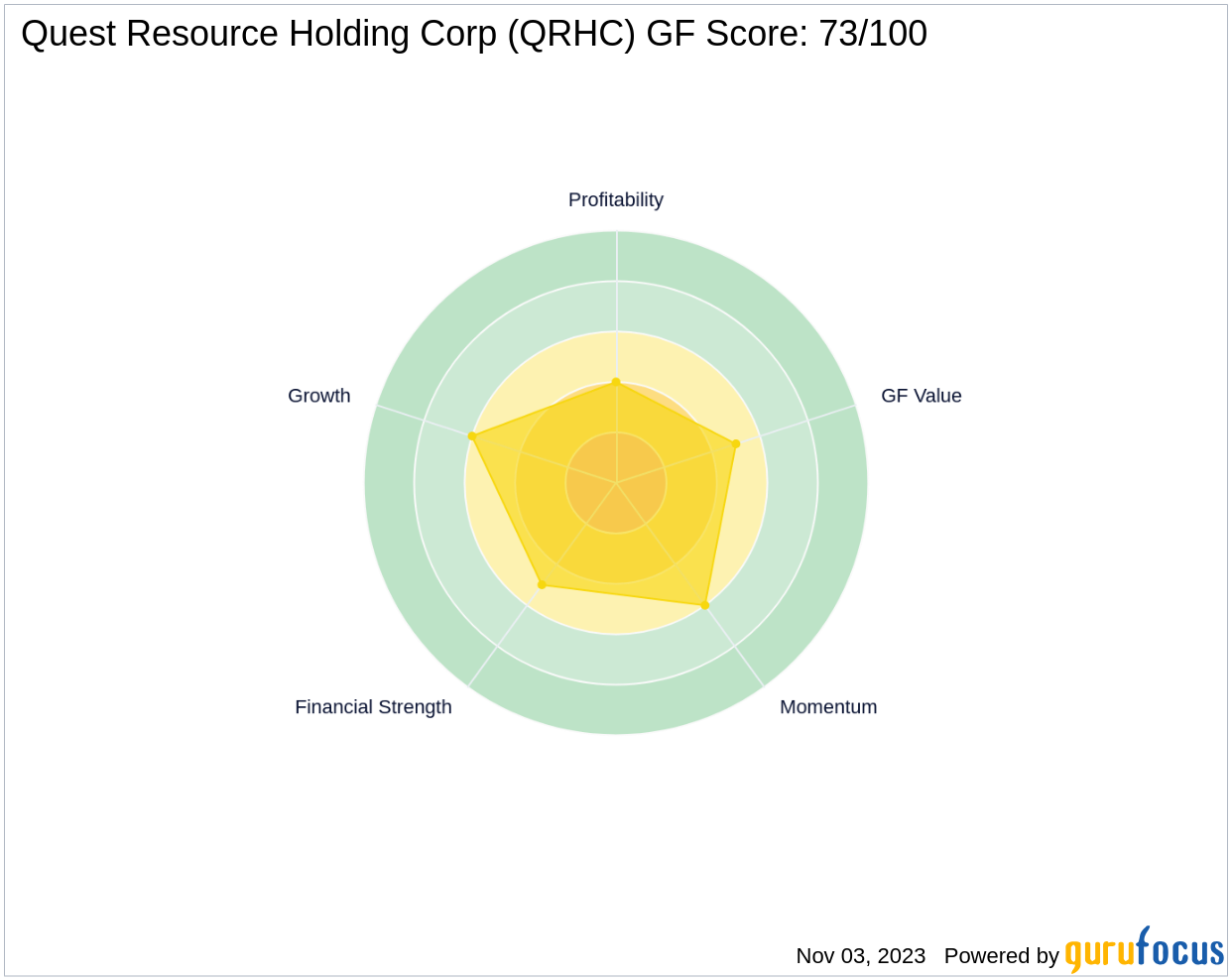Click the Profitability axis label
The width and height of the screenshot is (1232, 980).
[x=615, y=199]
